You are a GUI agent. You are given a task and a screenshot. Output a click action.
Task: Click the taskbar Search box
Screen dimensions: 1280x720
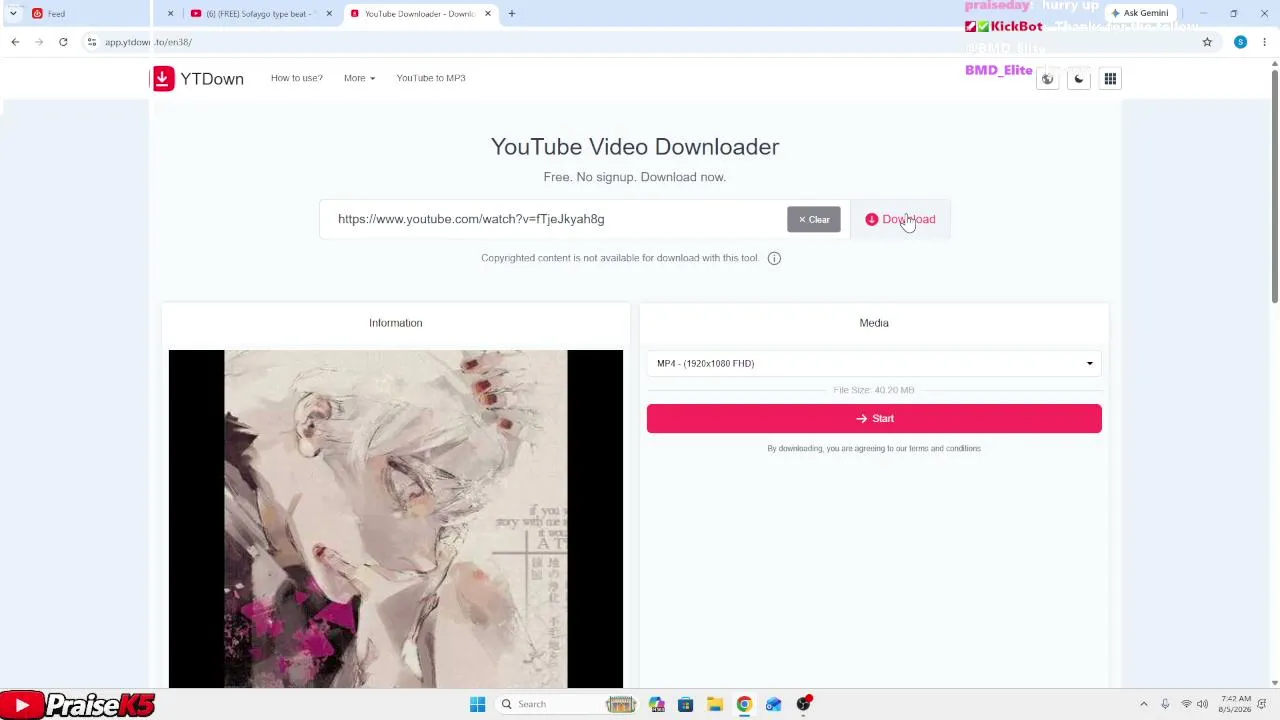(567, 704)
